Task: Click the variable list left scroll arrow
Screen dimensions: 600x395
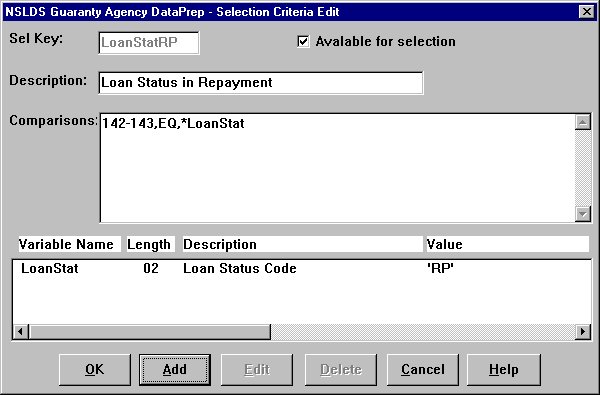Action: click(x=21, y=331)
